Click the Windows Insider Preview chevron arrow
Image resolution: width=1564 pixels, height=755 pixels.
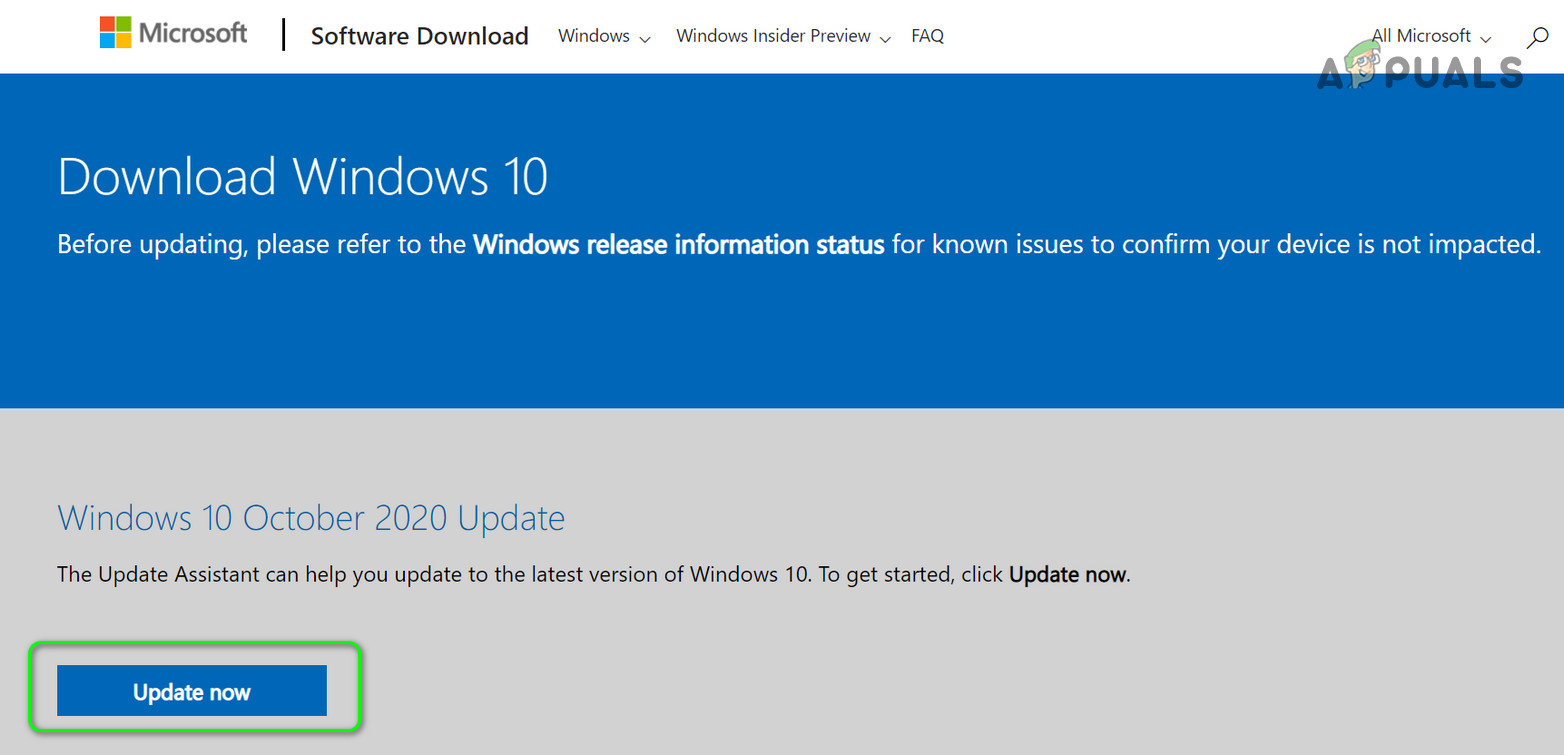[x=886, y=38]
